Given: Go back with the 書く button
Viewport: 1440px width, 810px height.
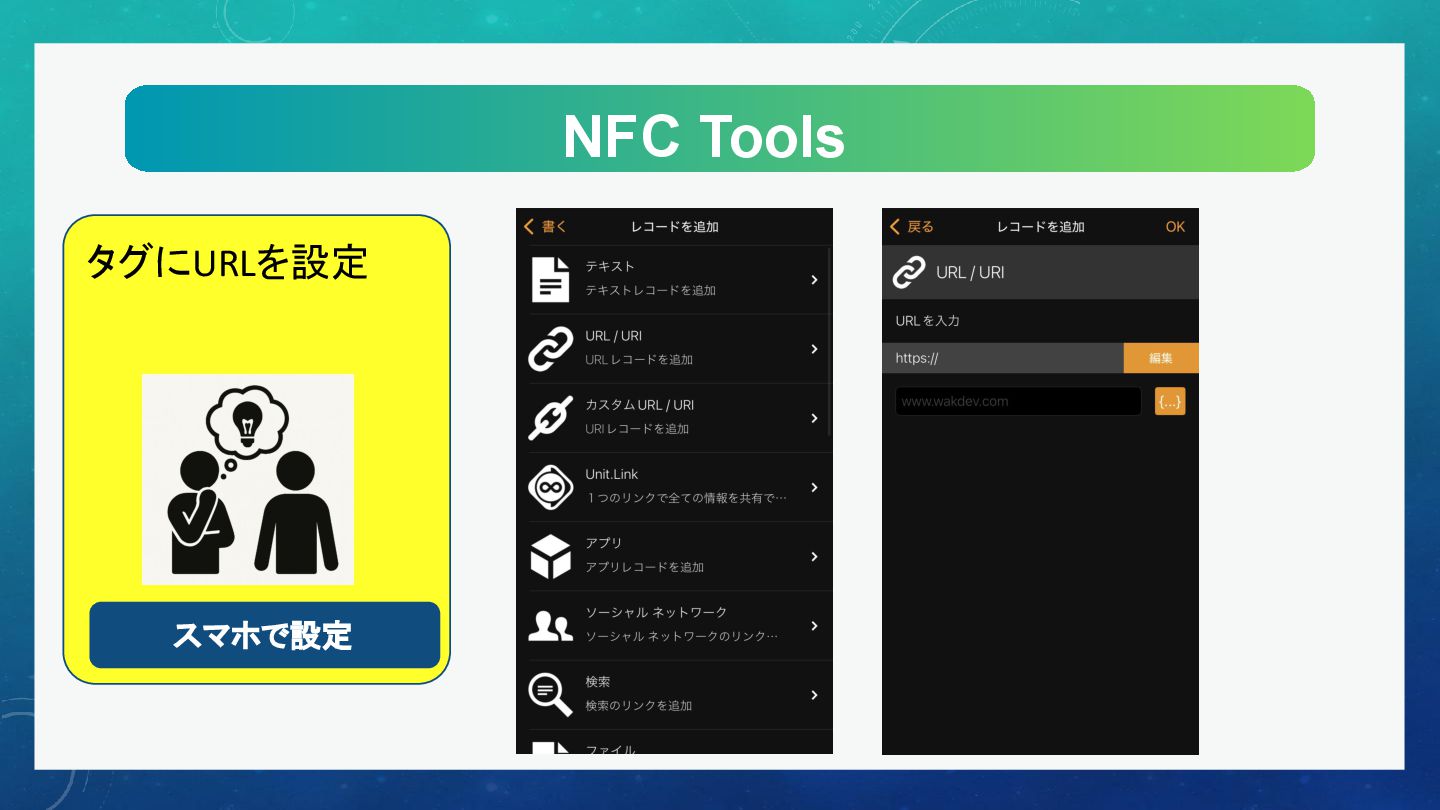Looking at the screenshot, I should click(x=545, y=227).
